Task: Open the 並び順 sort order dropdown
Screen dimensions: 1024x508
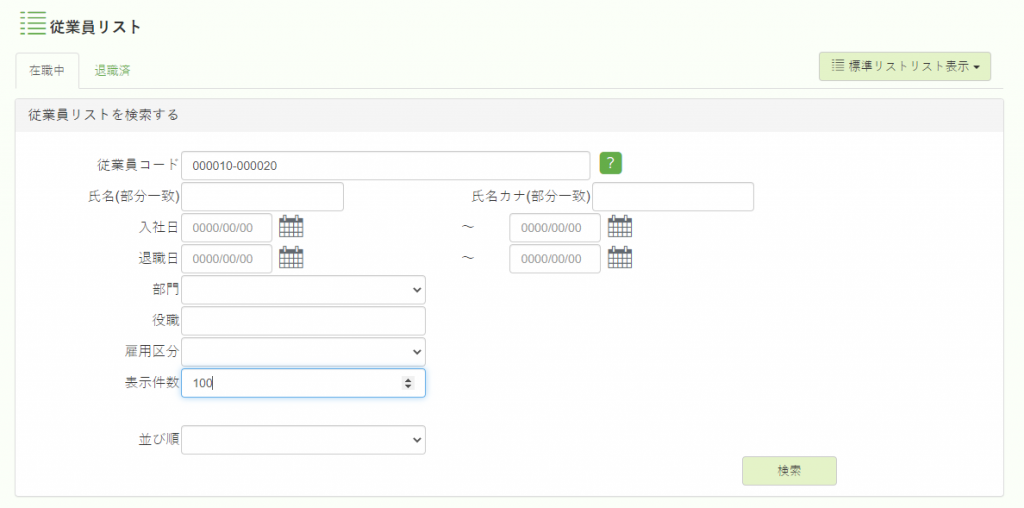Action: click(304, 439)
